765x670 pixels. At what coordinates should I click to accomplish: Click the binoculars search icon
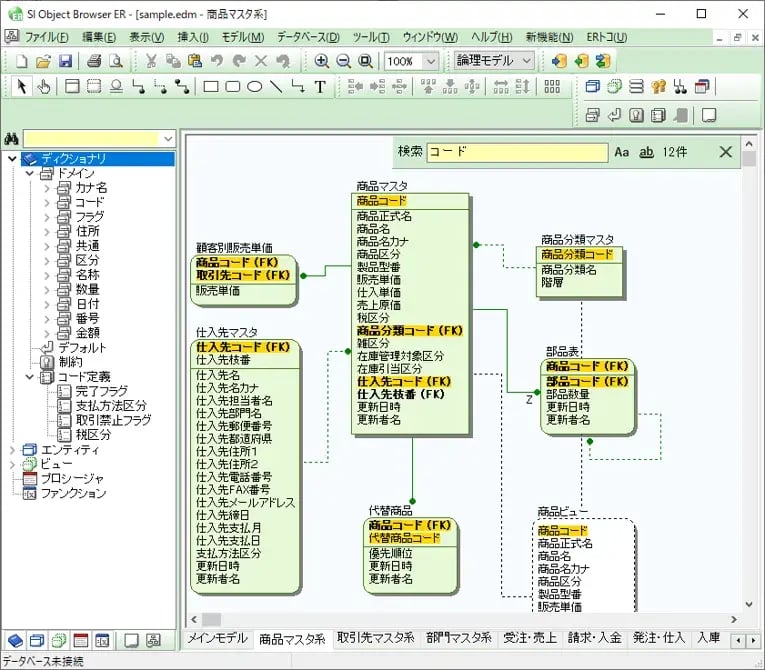click(12, 138)
